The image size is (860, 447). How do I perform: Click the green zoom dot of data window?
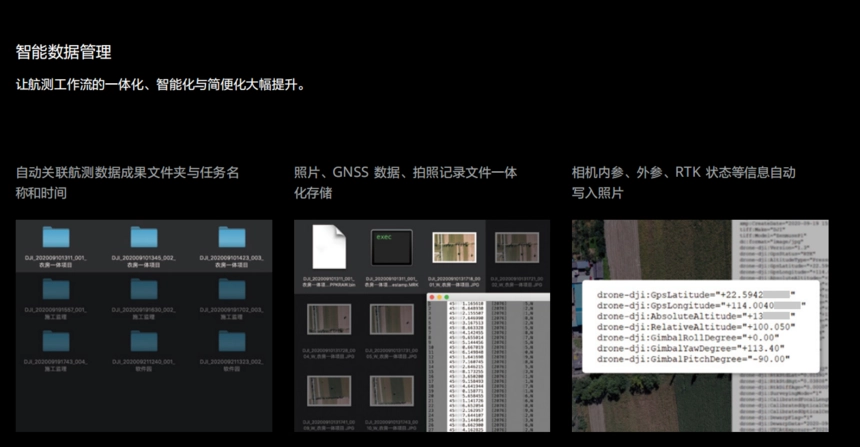click(446, 297)
